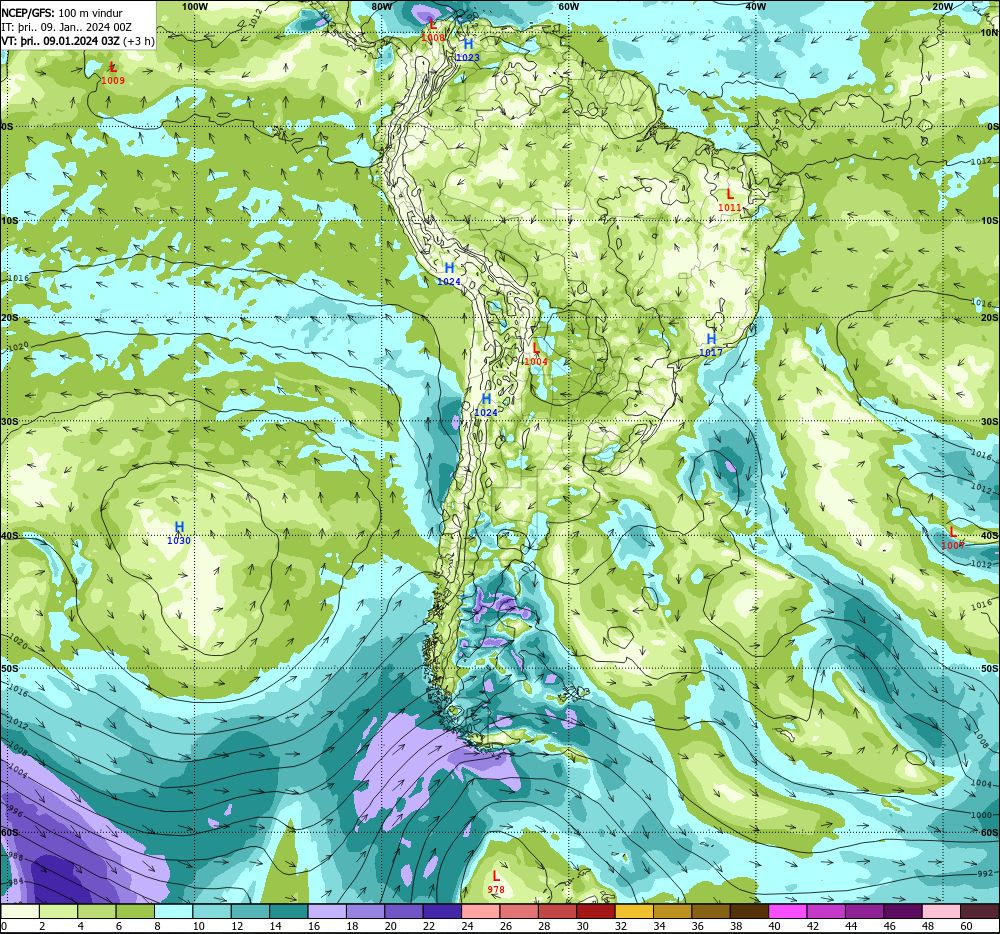Click the legend value label 30
The image size is (1000, 934).
(583, 926)
